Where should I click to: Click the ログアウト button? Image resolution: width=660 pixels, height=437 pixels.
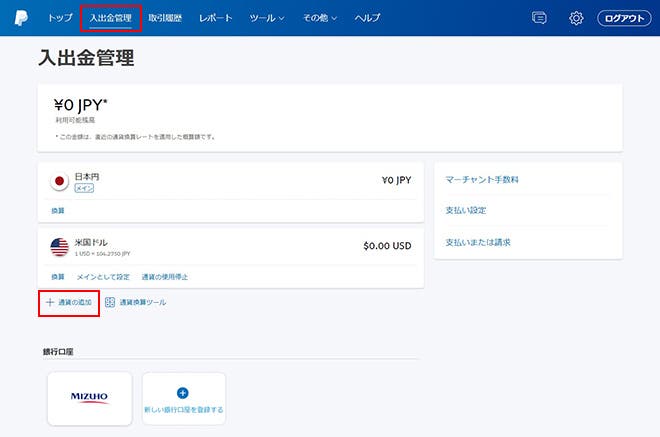click(x=623, y=18)
